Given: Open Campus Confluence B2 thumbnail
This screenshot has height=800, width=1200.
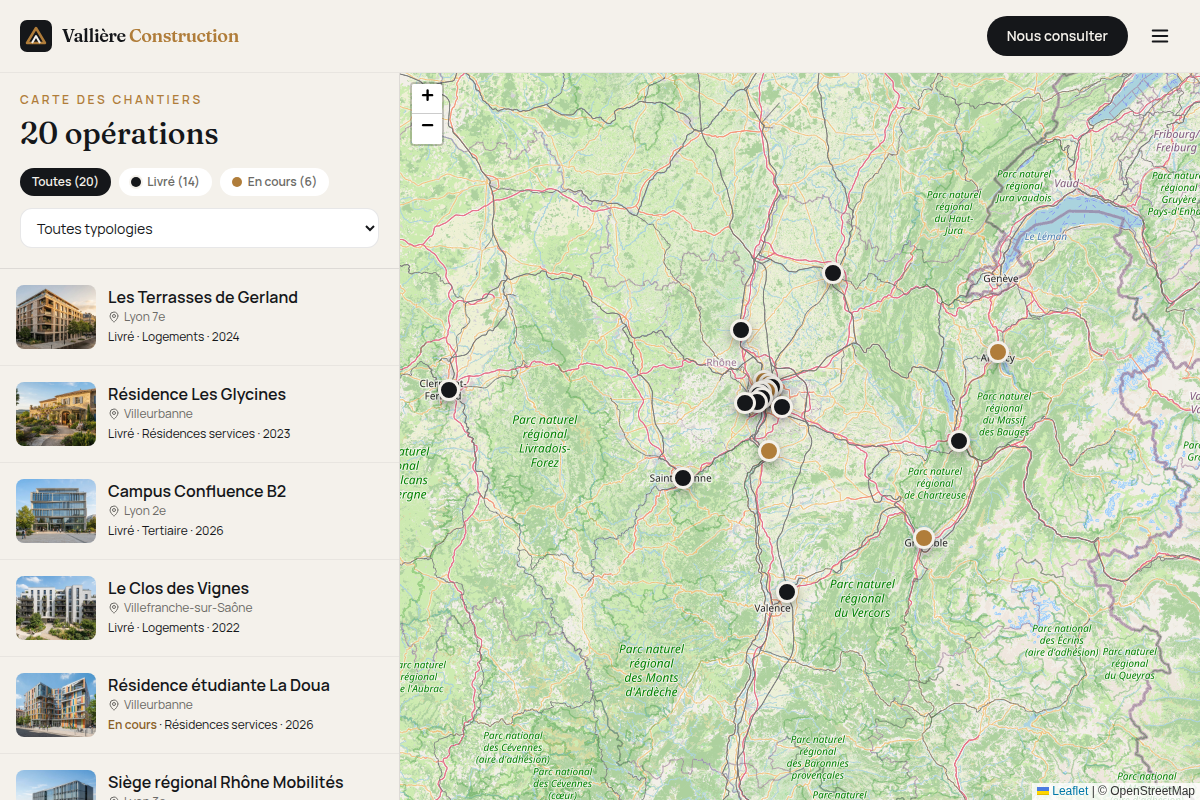Looking at the screenshot, I should (56, 511).
